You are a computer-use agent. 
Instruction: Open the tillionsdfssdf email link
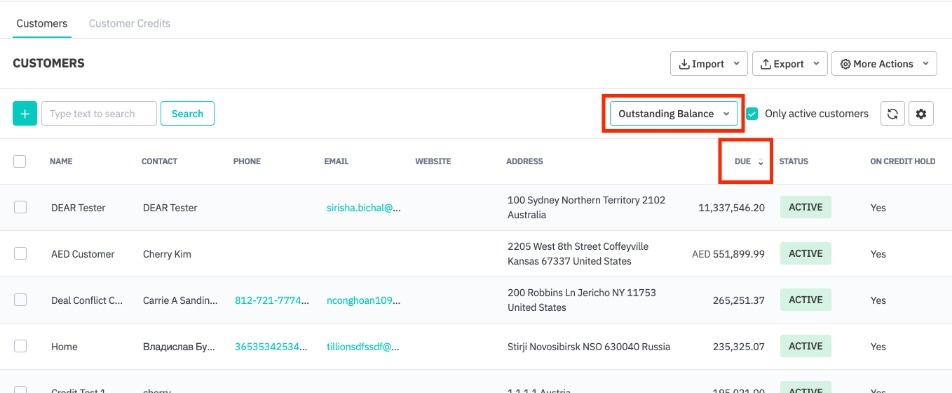(364, 346)
